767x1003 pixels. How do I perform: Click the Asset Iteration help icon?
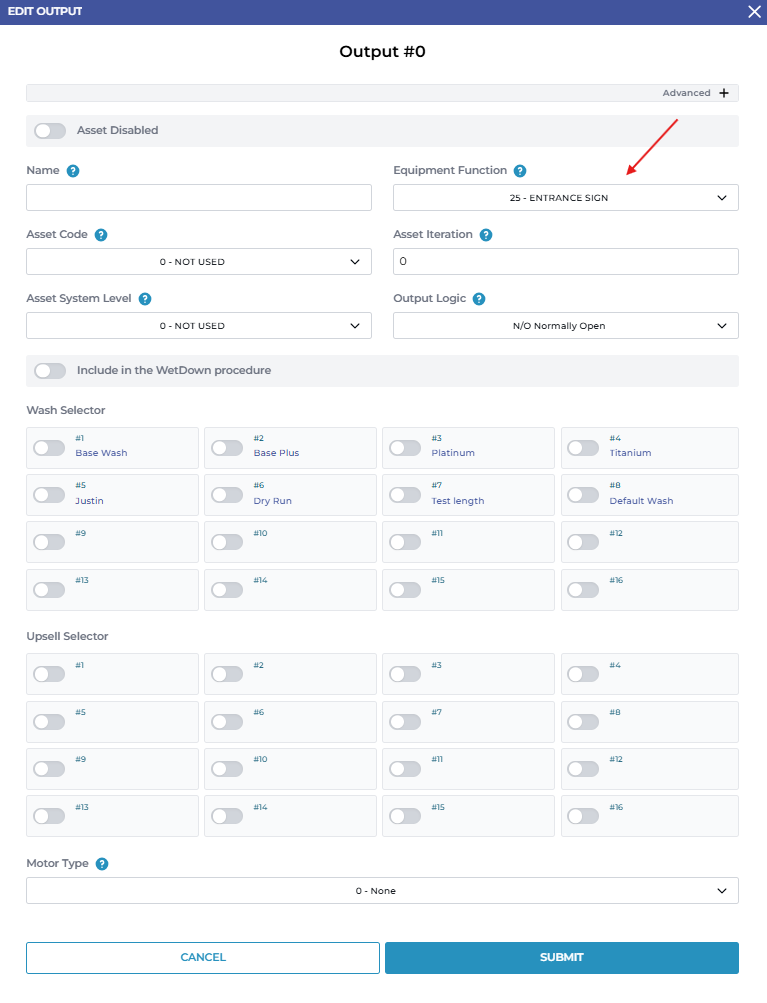486,235
